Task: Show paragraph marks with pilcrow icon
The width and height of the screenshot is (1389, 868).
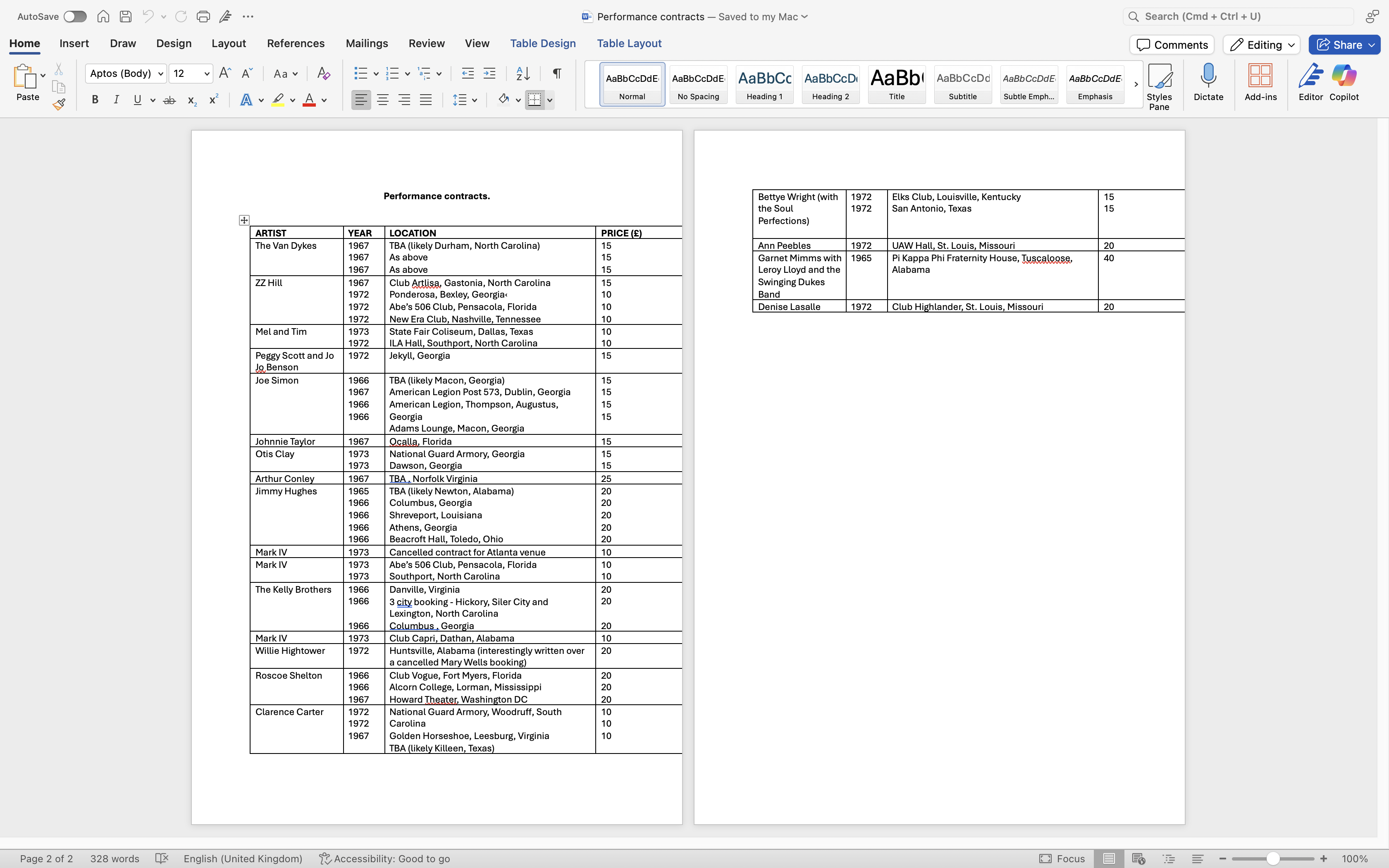Action: (x=557, y=74)
